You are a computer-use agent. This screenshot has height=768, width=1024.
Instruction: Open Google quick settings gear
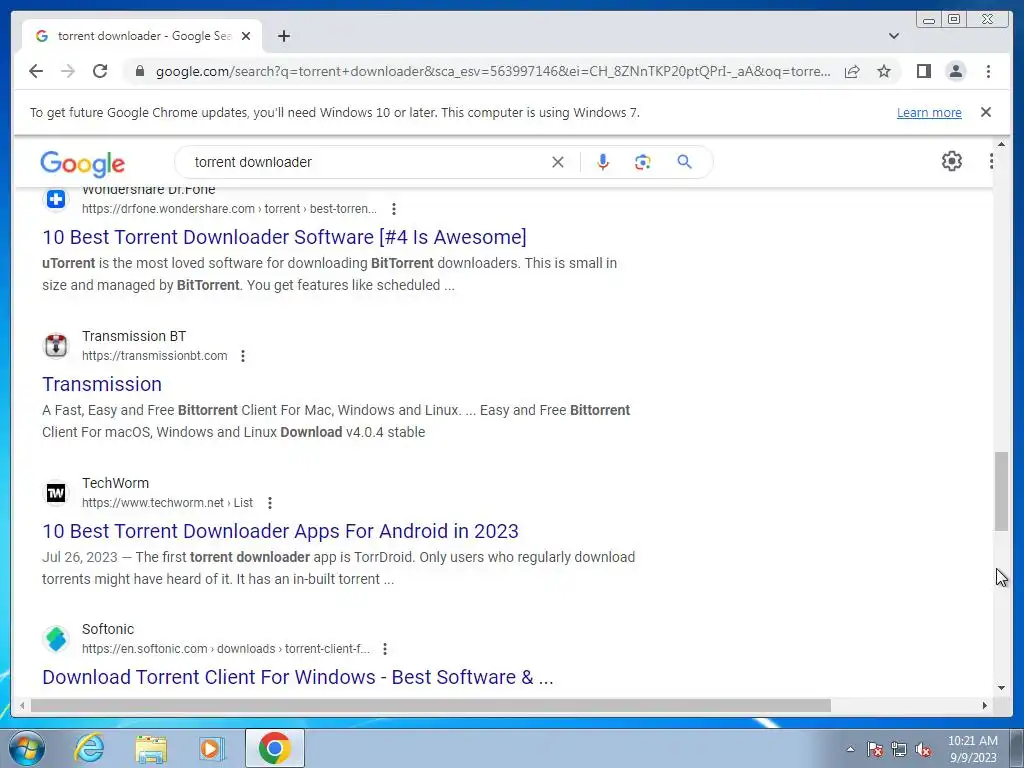(x=952, y=161)
